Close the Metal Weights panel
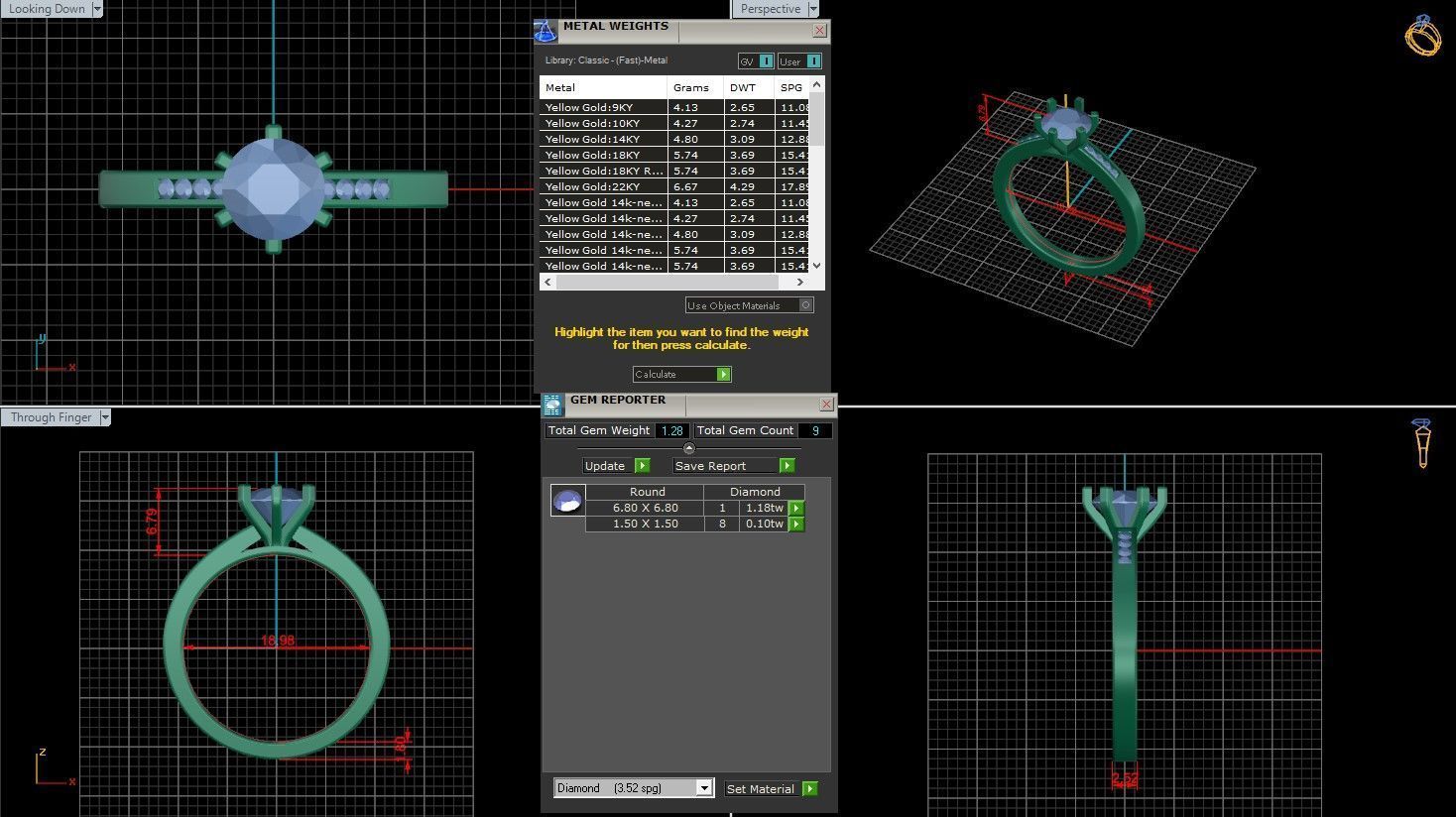This screenshot has width=1456, height=817. pos(819,31)
